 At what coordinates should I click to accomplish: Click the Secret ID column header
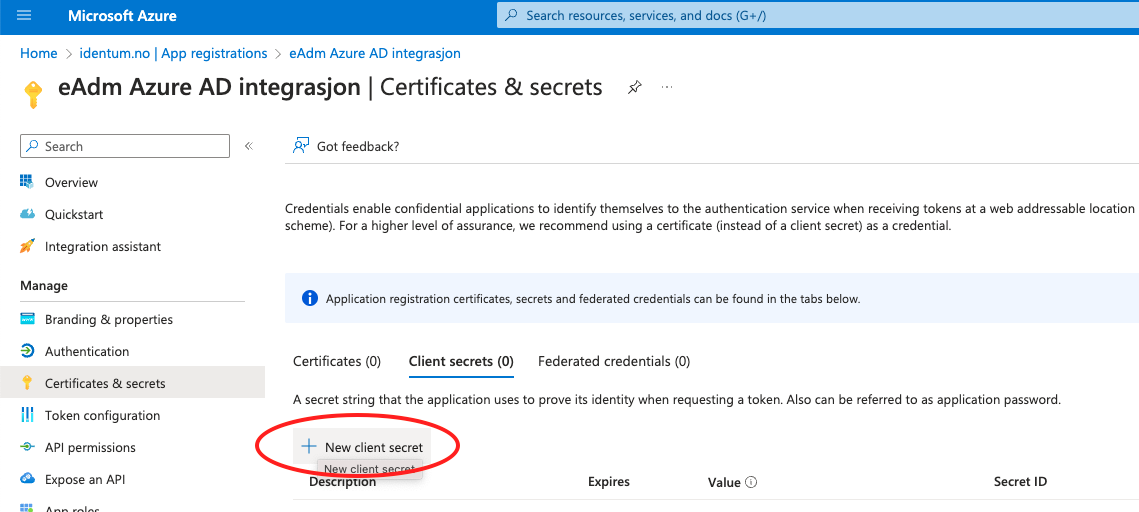click(1020, 481)
